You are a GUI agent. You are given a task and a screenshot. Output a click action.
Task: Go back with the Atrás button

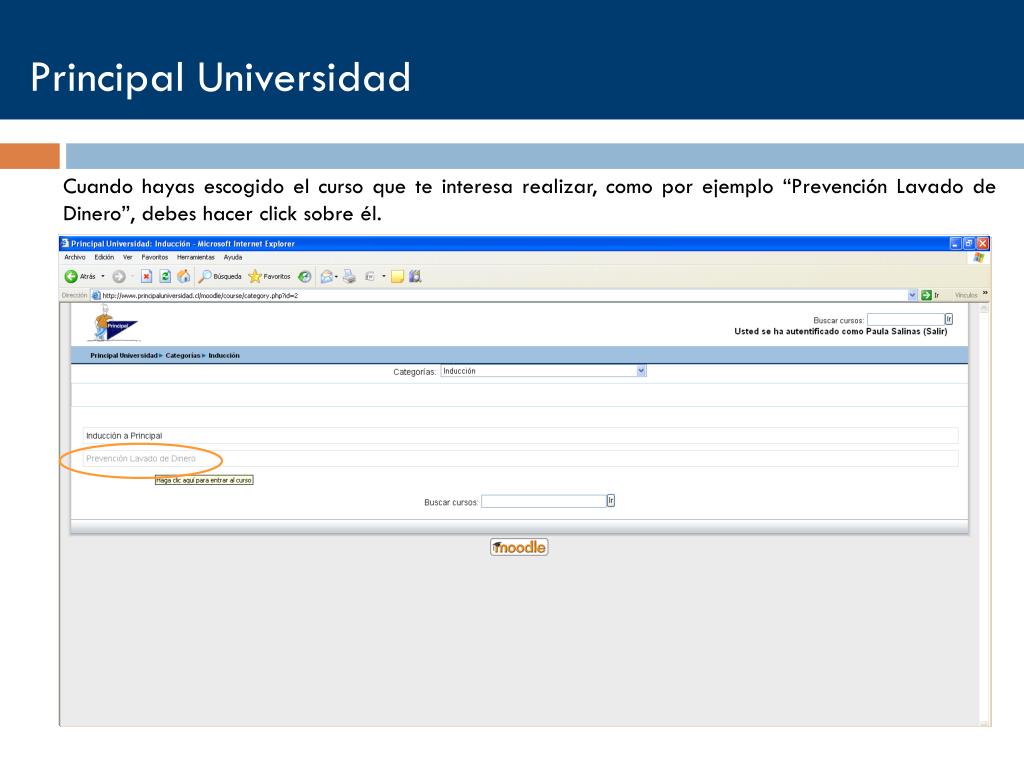coord(80,276)
